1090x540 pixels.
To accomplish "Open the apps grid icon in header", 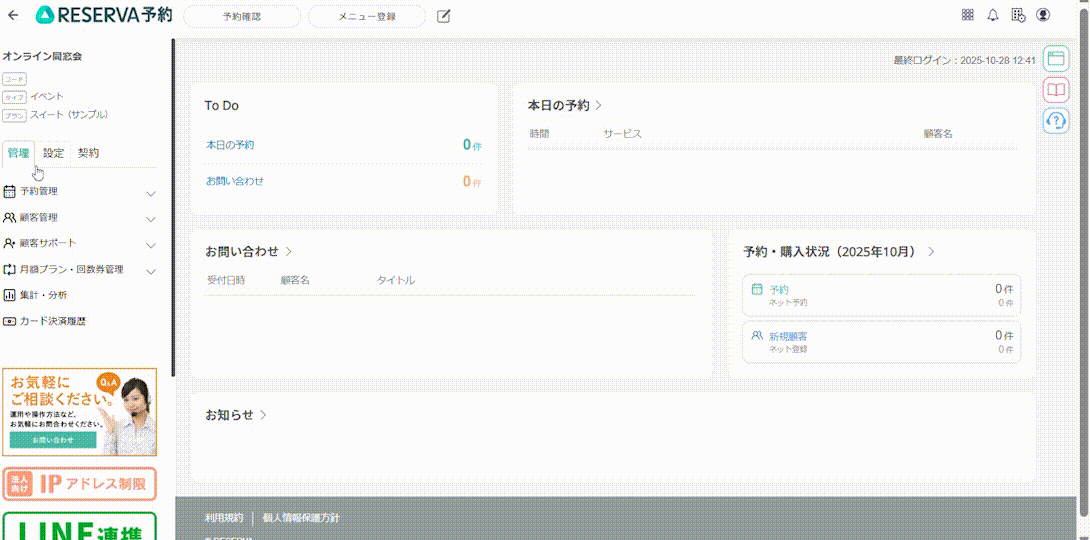I will tap(967, 15).
